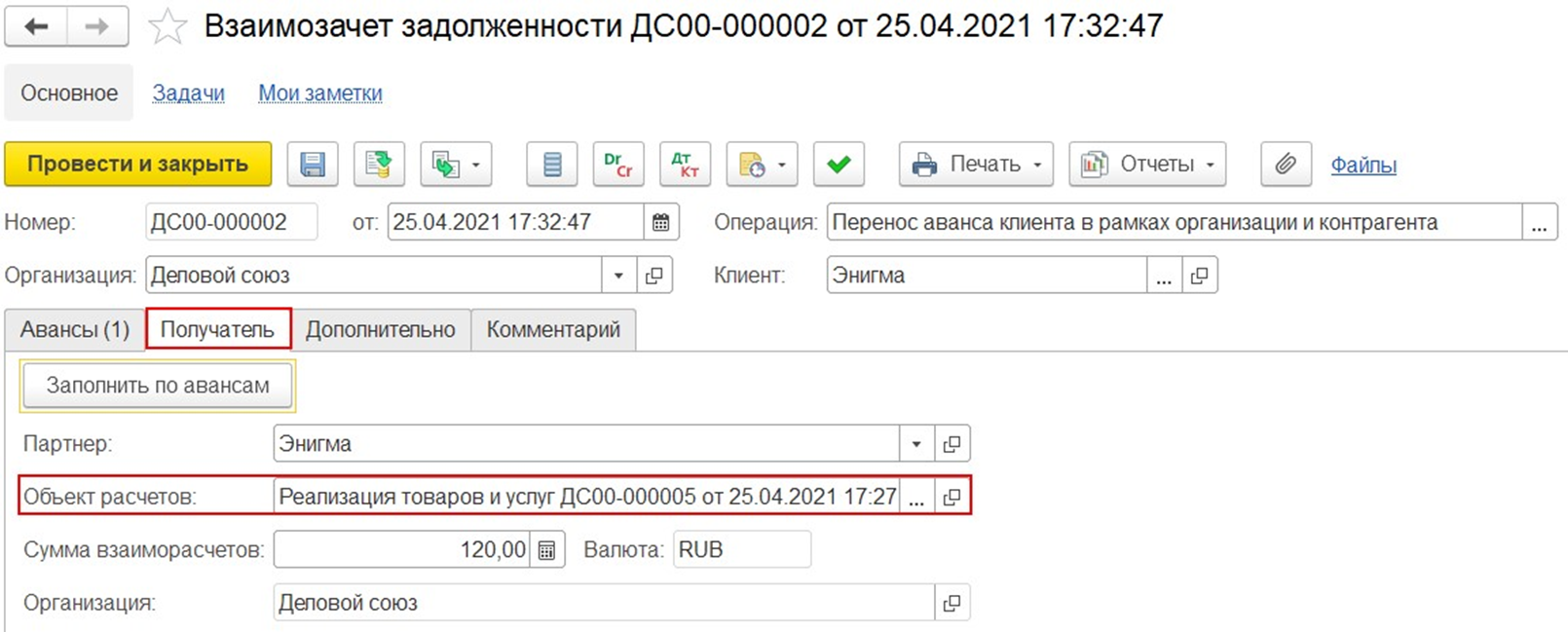Switch to the Авансы (1) tab
The image size is (1568, 632).
pyautogui.click(x=75, y=330)
